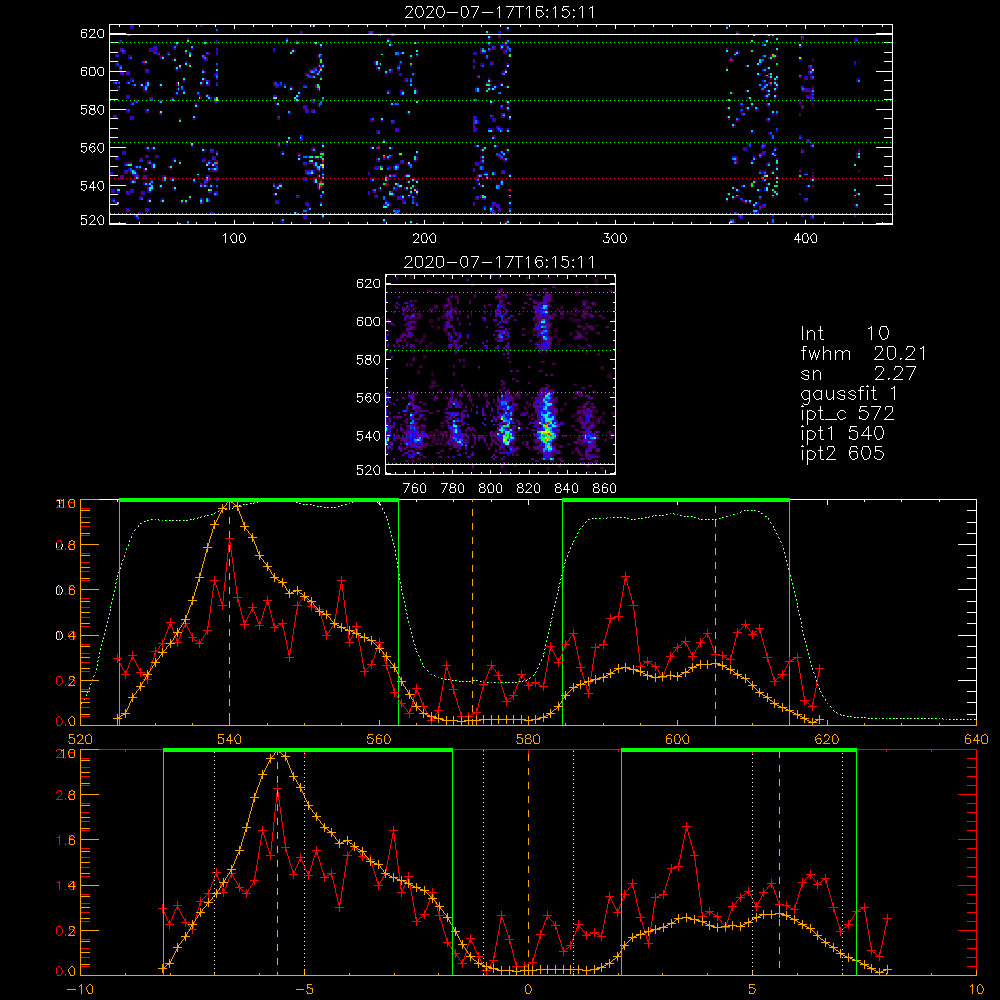
Task: Click x-axis label '10' of bottom plot
Action: coord(976,990)
